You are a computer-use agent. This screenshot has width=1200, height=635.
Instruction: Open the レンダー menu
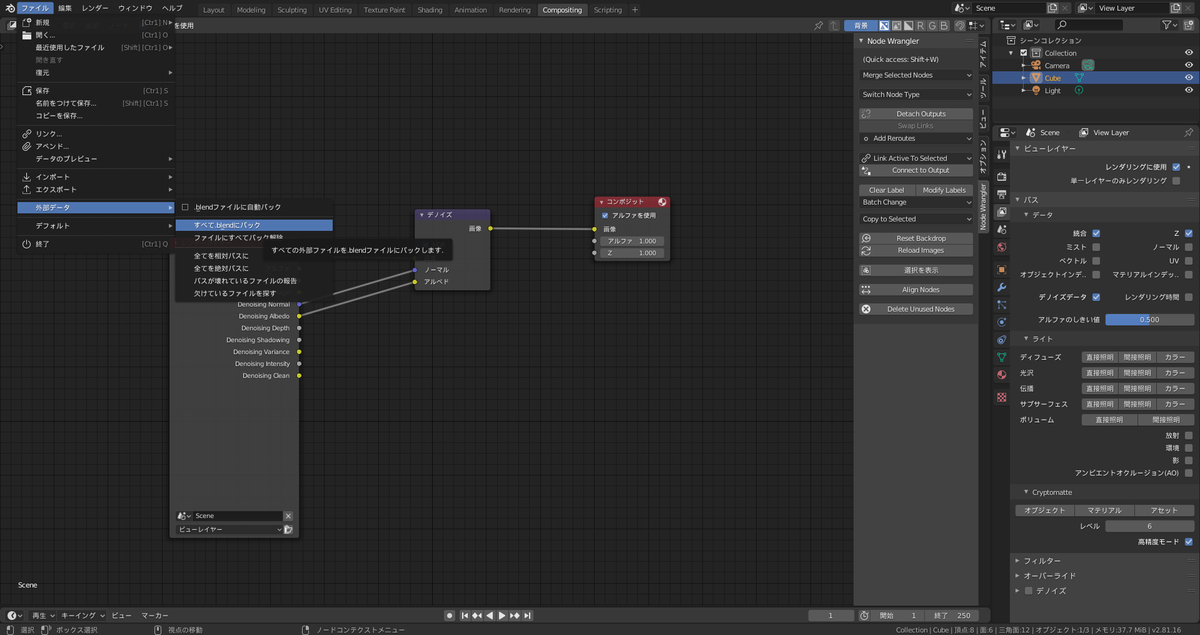(x=96, y=8)
